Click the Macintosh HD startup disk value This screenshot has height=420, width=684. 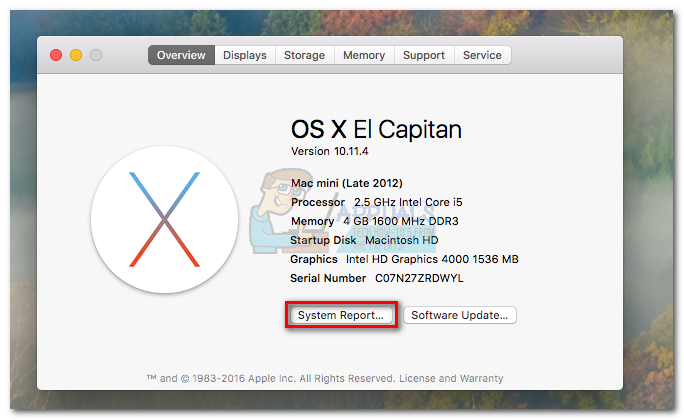402,240
